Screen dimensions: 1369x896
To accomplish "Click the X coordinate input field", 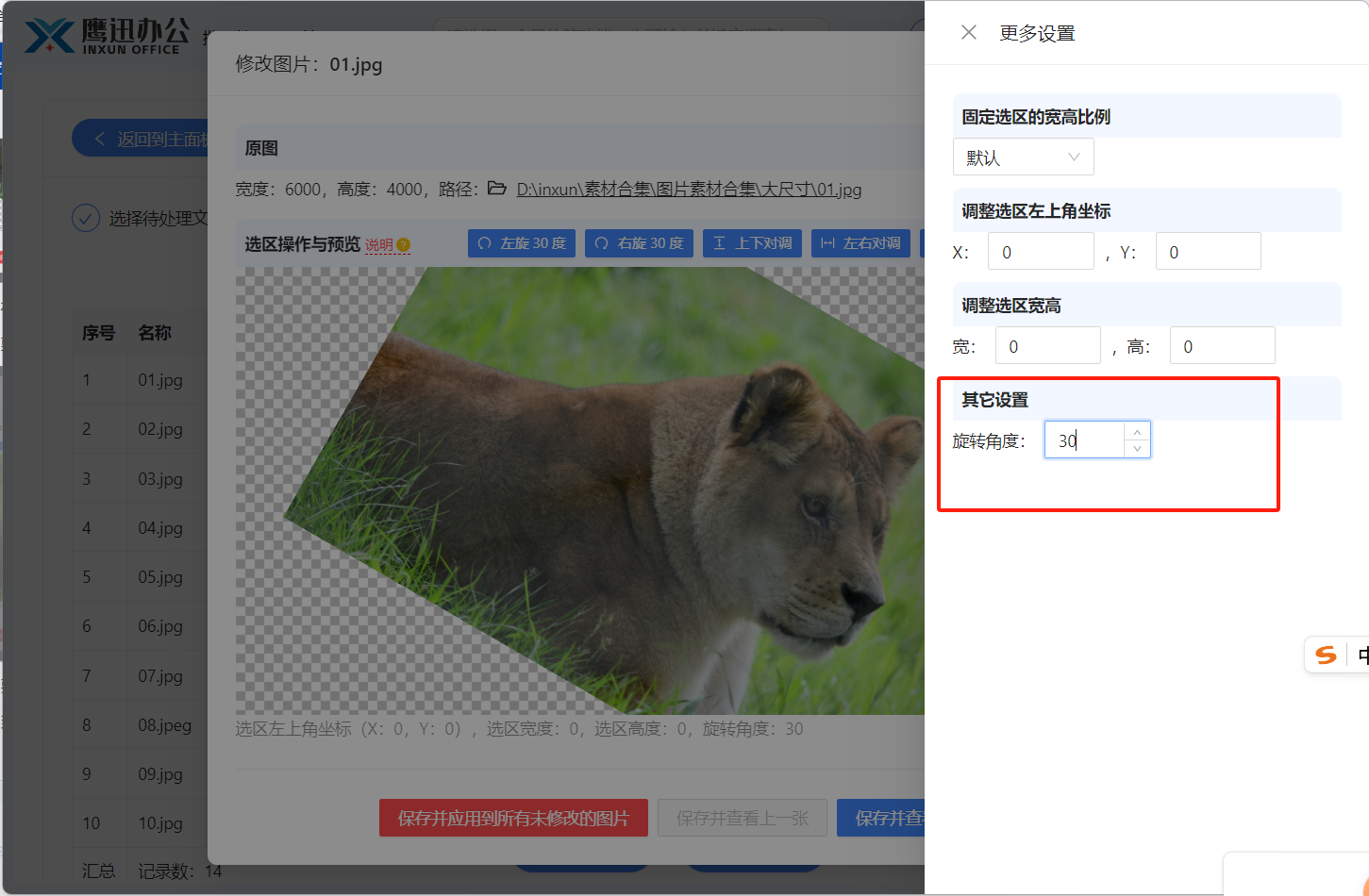I will (x=1040, y=252).
